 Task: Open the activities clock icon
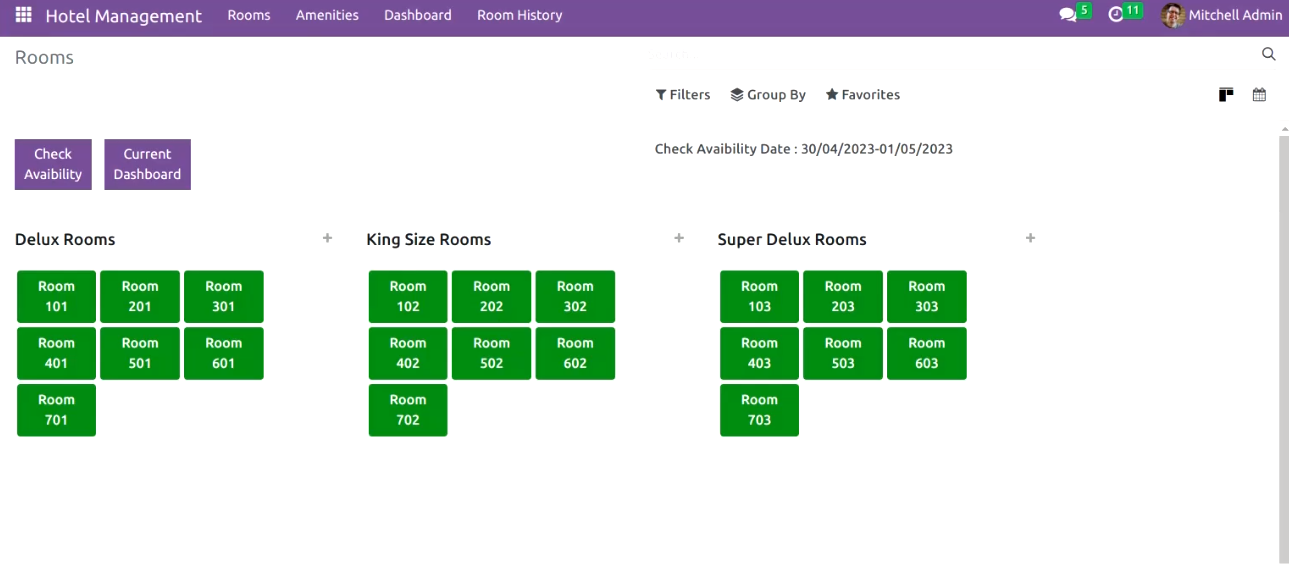pyautogui.click(x=1116, y=15)
